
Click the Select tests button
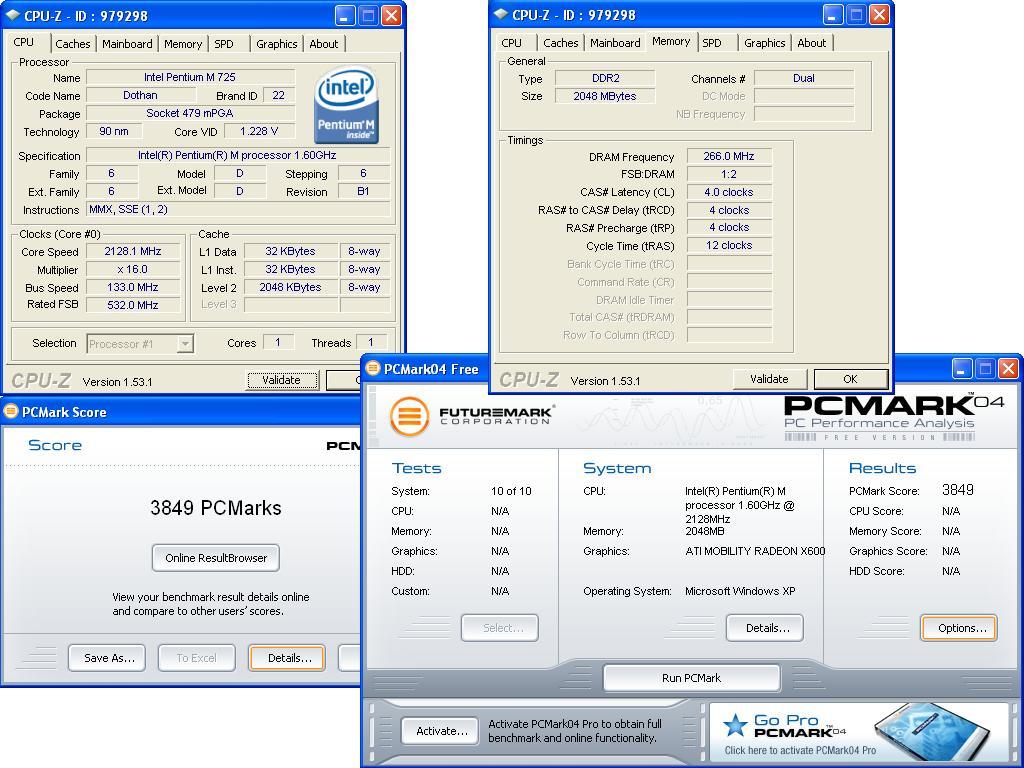500,628
